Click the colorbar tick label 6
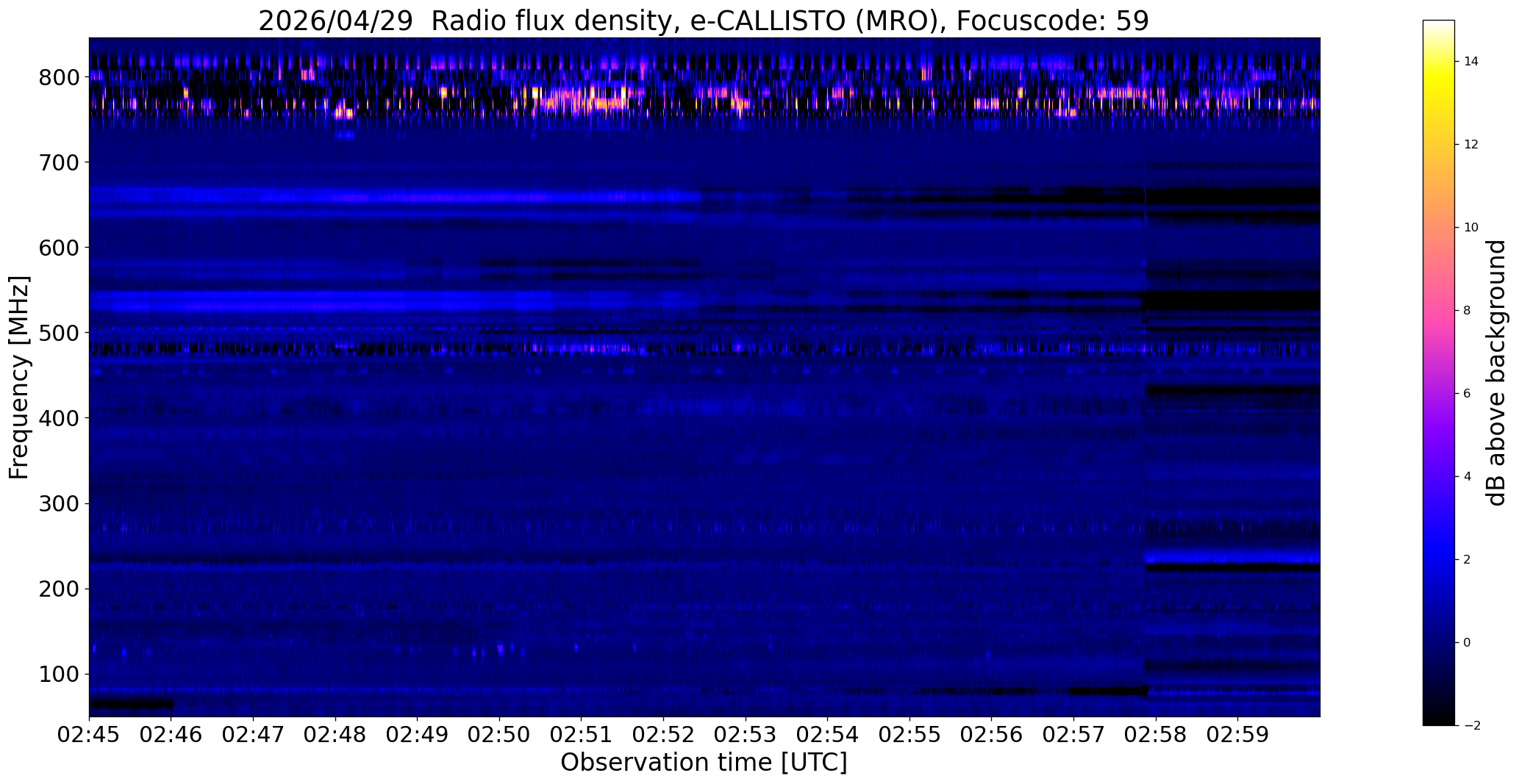1519x784 pixels. point(1468,394)
